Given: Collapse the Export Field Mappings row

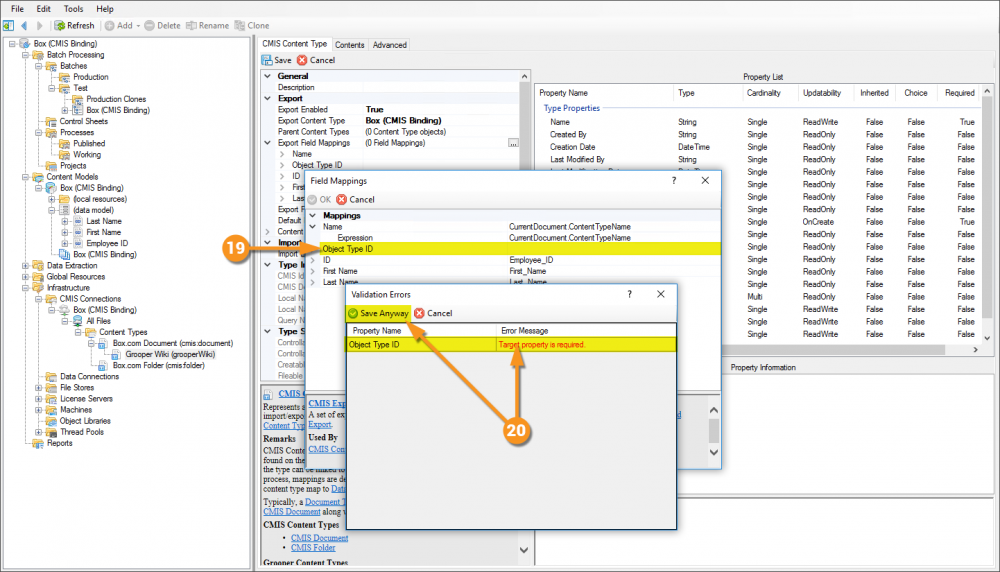Looking at the screenshot, I should click(268, 143).
